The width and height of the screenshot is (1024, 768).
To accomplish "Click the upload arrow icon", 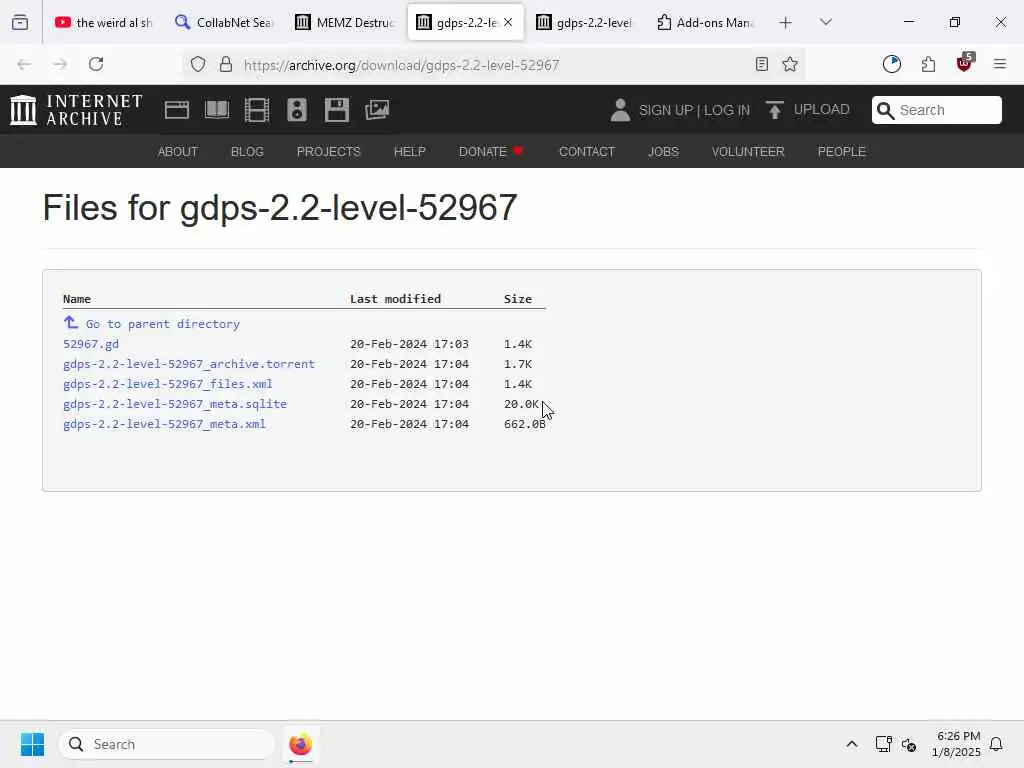I will click(775, 110).
